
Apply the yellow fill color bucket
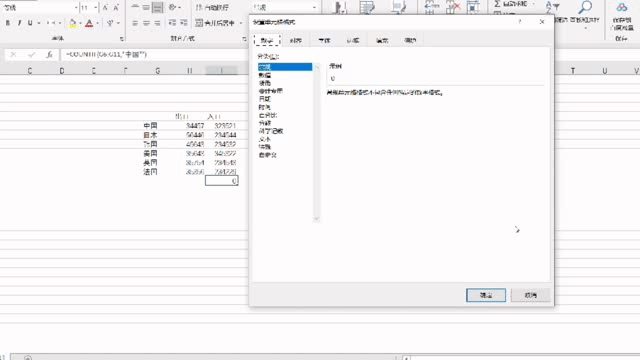(x=73, y=23)
